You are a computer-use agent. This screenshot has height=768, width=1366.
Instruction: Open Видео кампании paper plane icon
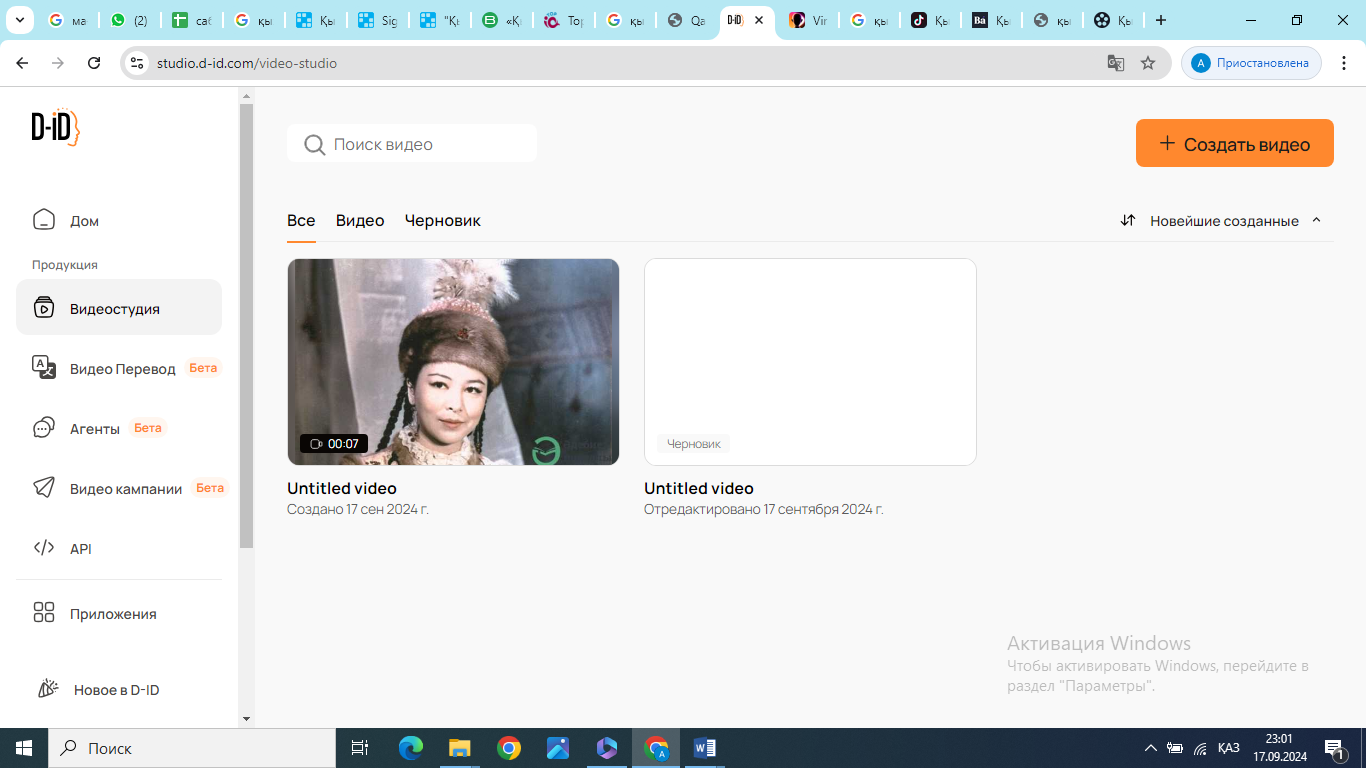point(43,488)
